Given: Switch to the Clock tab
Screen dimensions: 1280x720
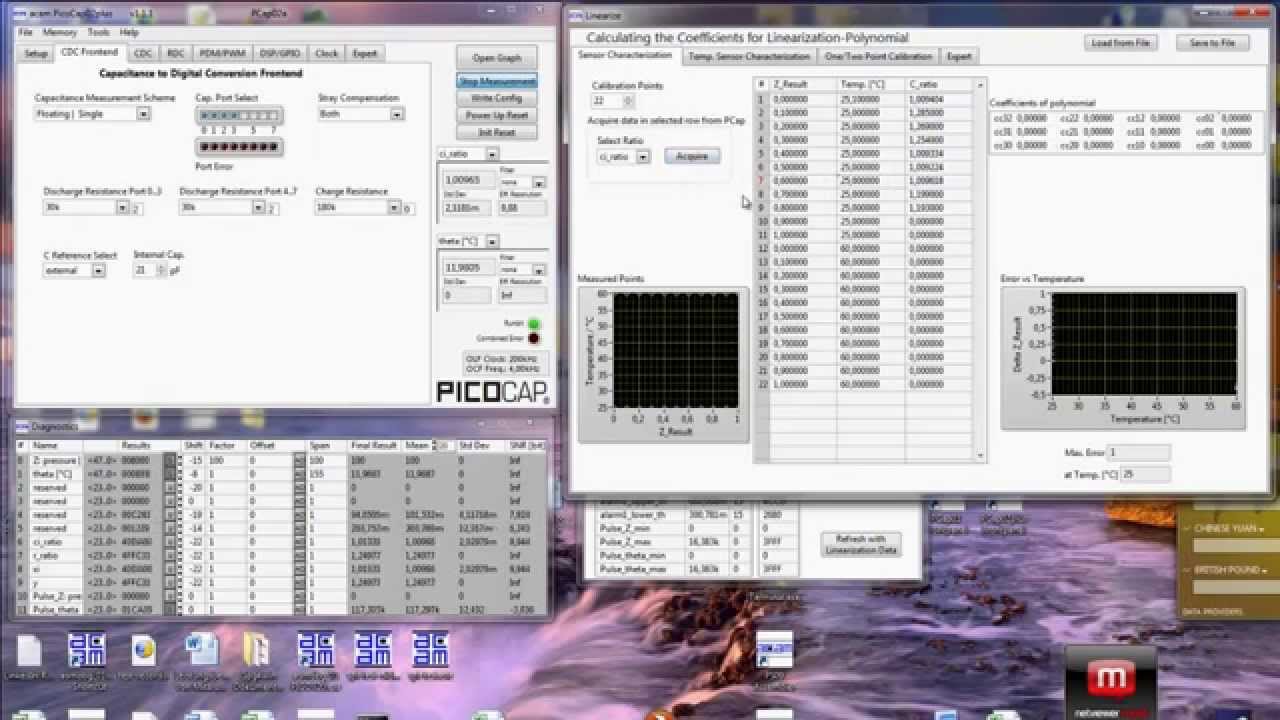Looking at the screenshot, I should pos(326,53).
